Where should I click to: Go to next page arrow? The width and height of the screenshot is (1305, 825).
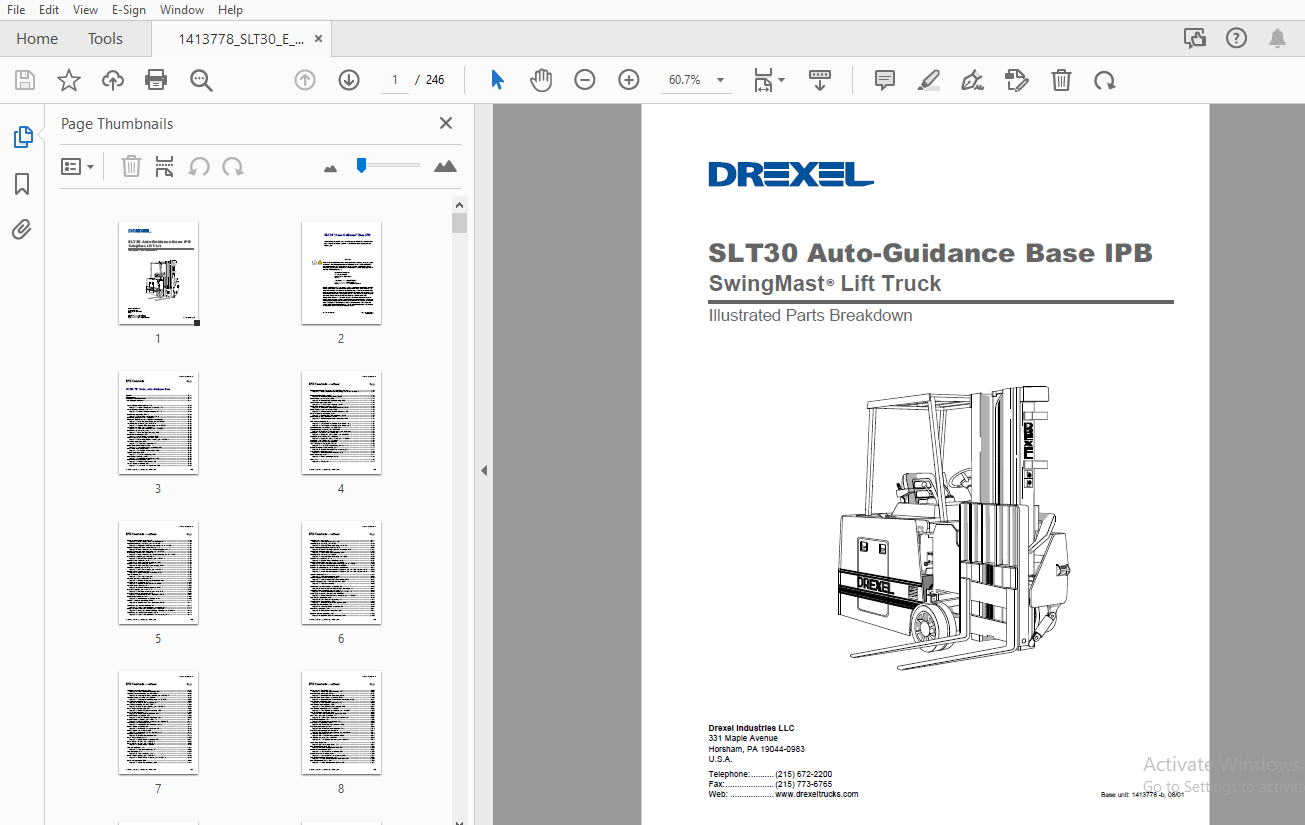click(349, 80)
